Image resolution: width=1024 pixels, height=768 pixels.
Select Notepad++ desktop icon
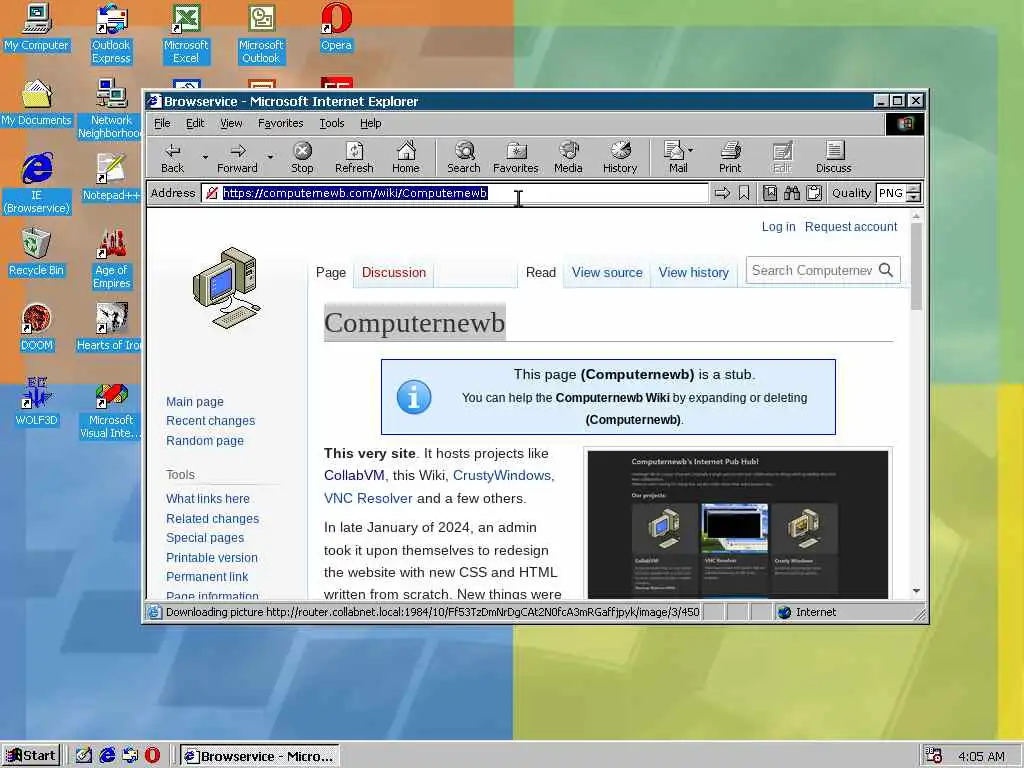pyautogui.click(x=111, y=178)
